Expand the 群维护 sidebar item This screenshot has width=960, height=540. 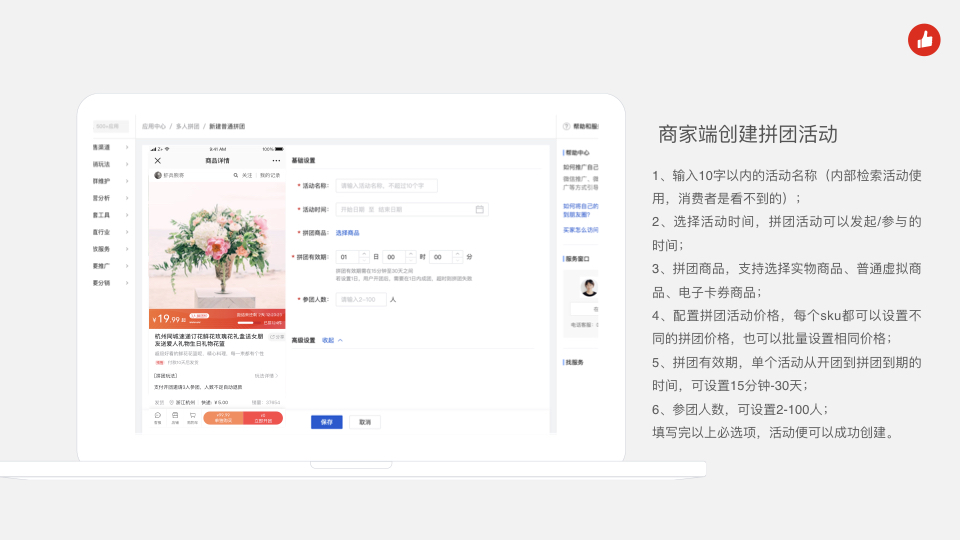pos(110,181)
